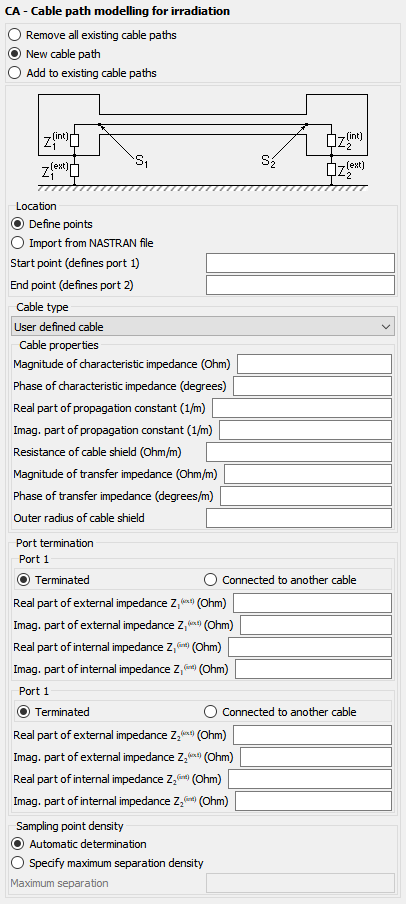Select Automatic determination sampling option

79,844
